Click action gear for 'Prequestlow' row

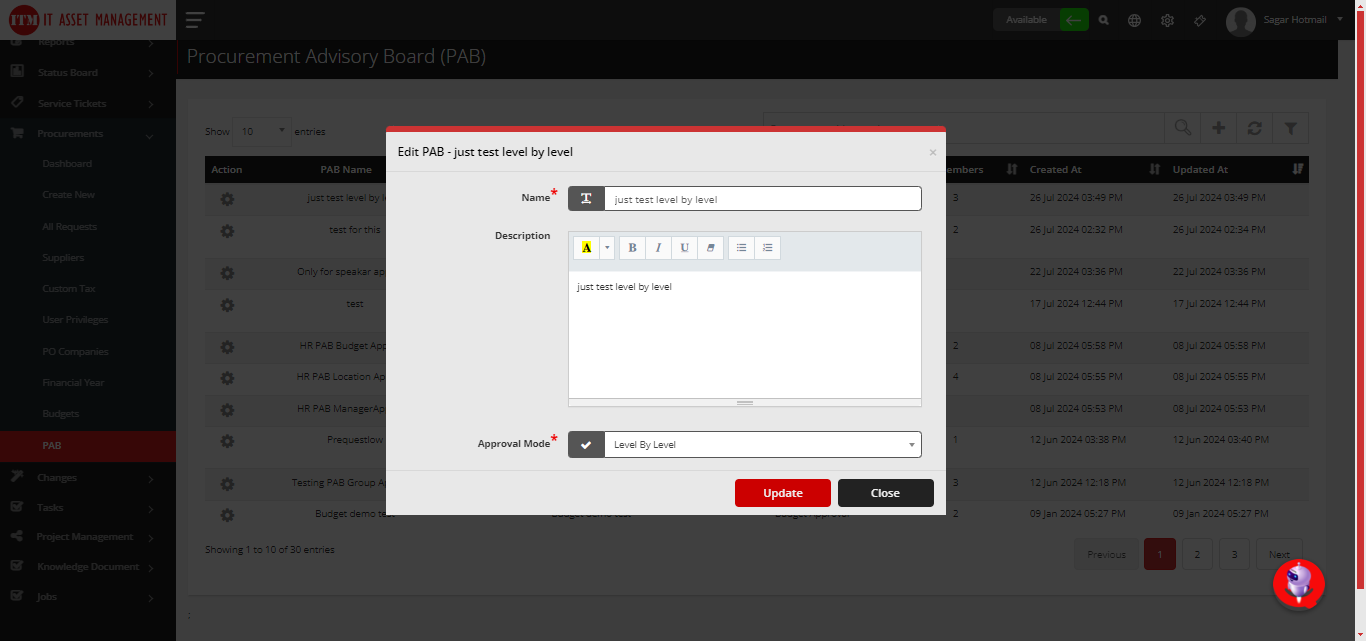tap(227, 441)
